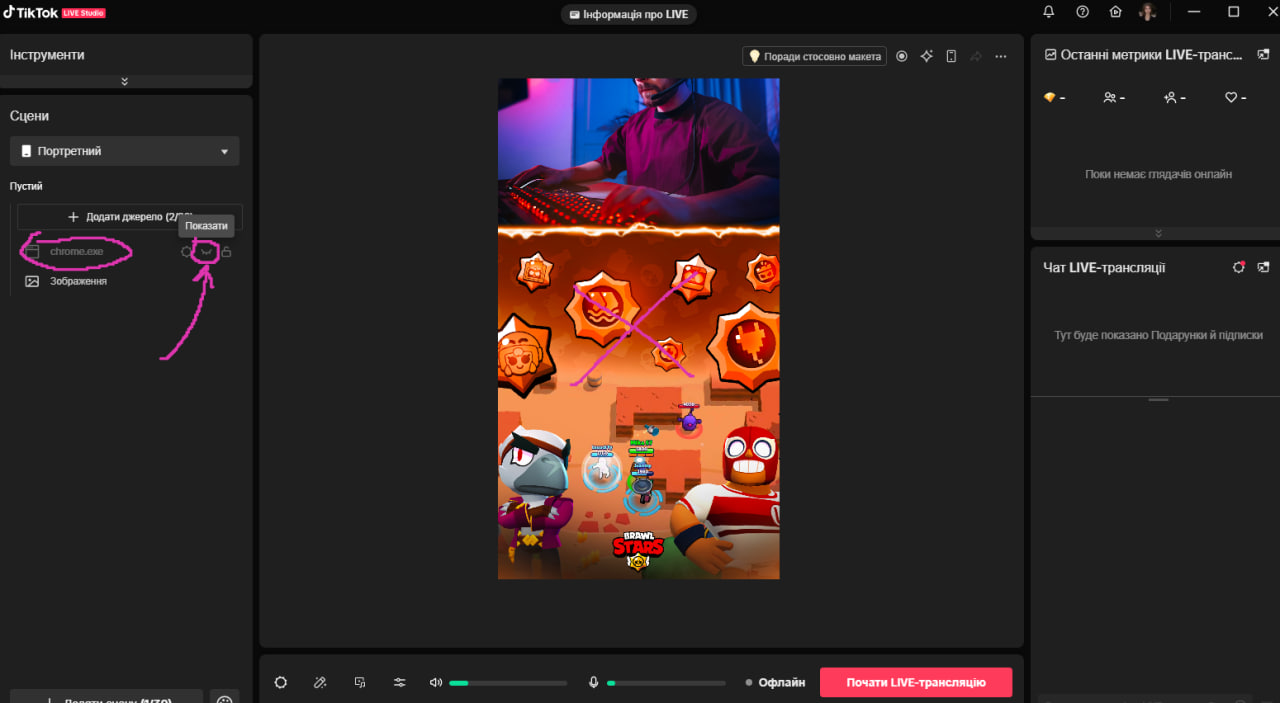This screenshot has height=703, width=1280.
Task: Click the diamonds metric icon
Action: [1049, 97]
